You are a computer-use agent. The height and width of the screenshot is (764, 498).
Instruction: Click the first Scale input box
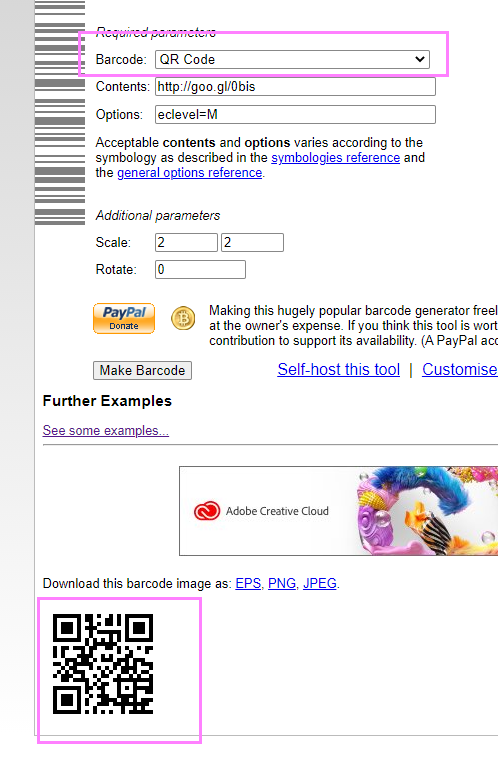tap(186, 242)
